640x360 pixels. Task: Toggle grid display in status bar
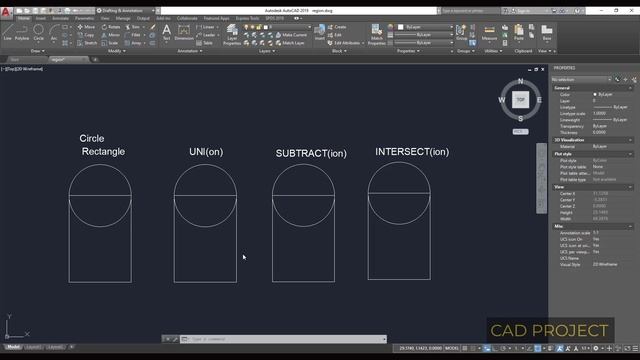click(465, 348)
